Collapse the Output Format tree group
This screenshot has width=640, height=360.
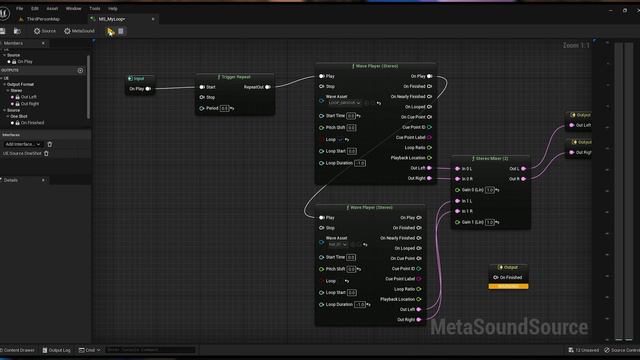[5, 84]
